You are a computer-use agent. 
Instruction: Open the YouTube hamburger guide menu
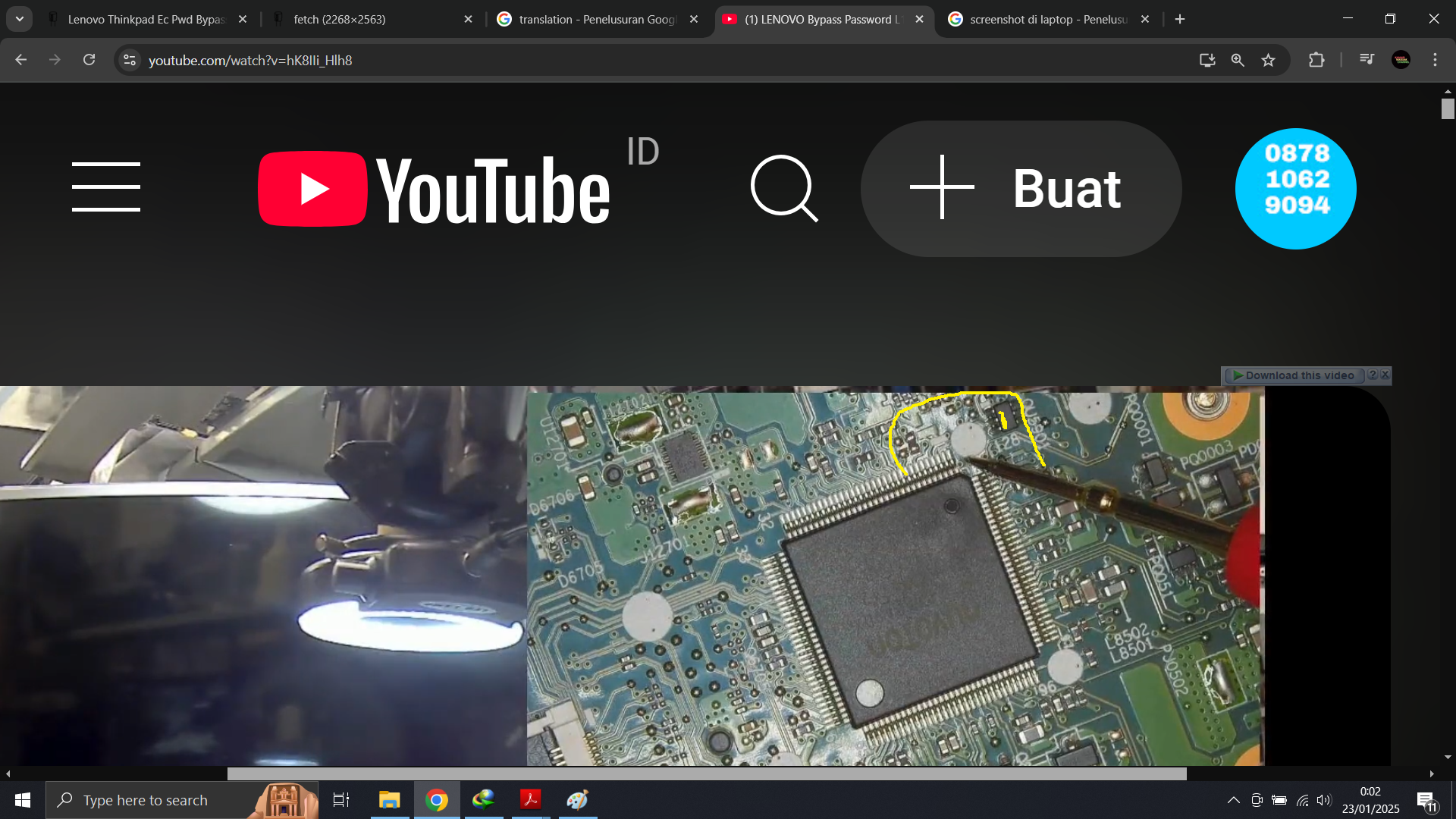point(106,187)
